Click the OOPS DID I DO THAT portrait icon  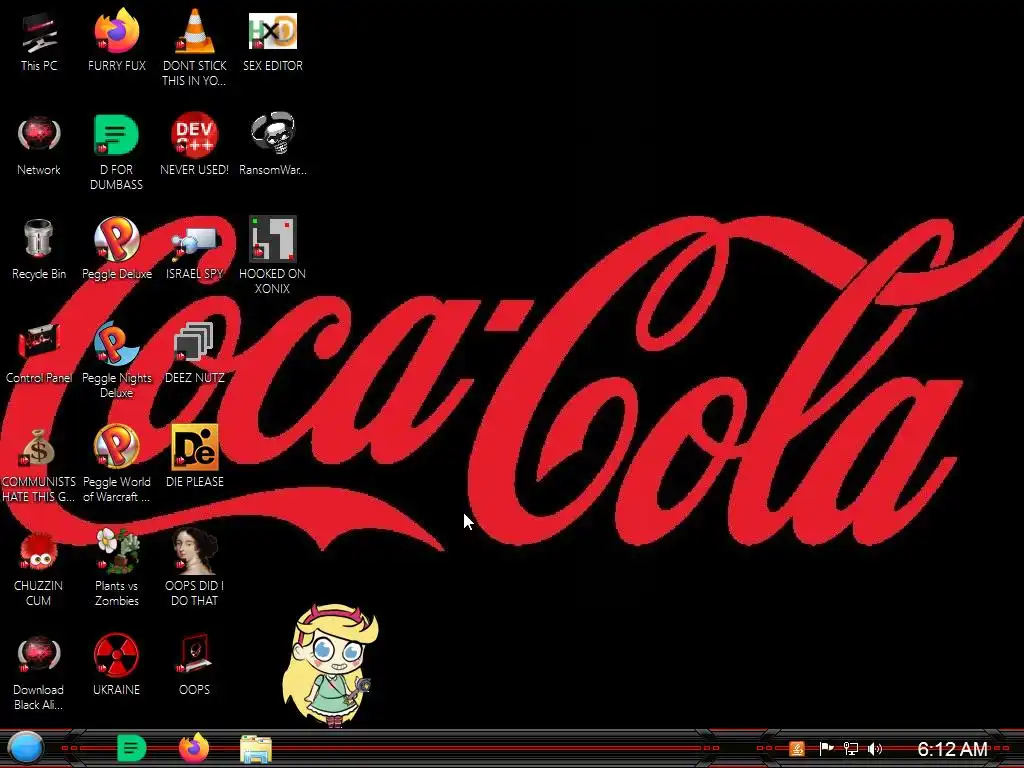pos(195,551)
